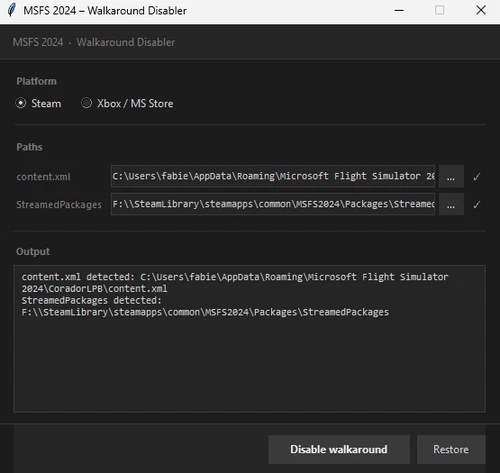
Task: Click the 'content.xml detected' output line
Action: click(x=235, y=277)
